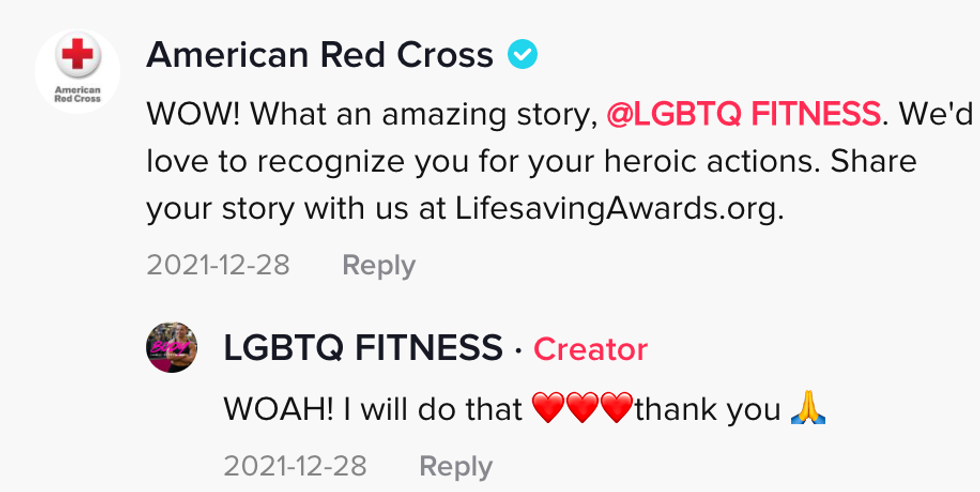Click the date under the creator's reply

pos(295,466)
